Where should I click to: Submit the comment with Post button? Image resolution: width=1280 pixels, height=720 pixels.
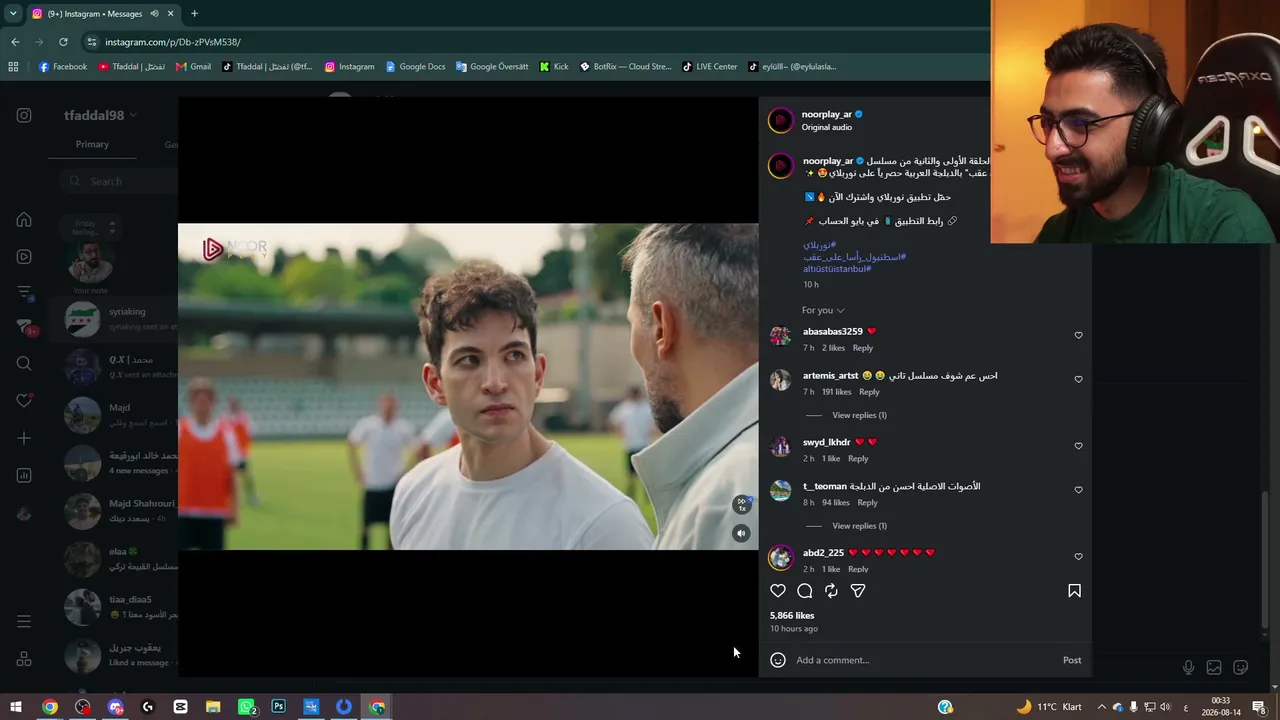tap(1072, 660)
